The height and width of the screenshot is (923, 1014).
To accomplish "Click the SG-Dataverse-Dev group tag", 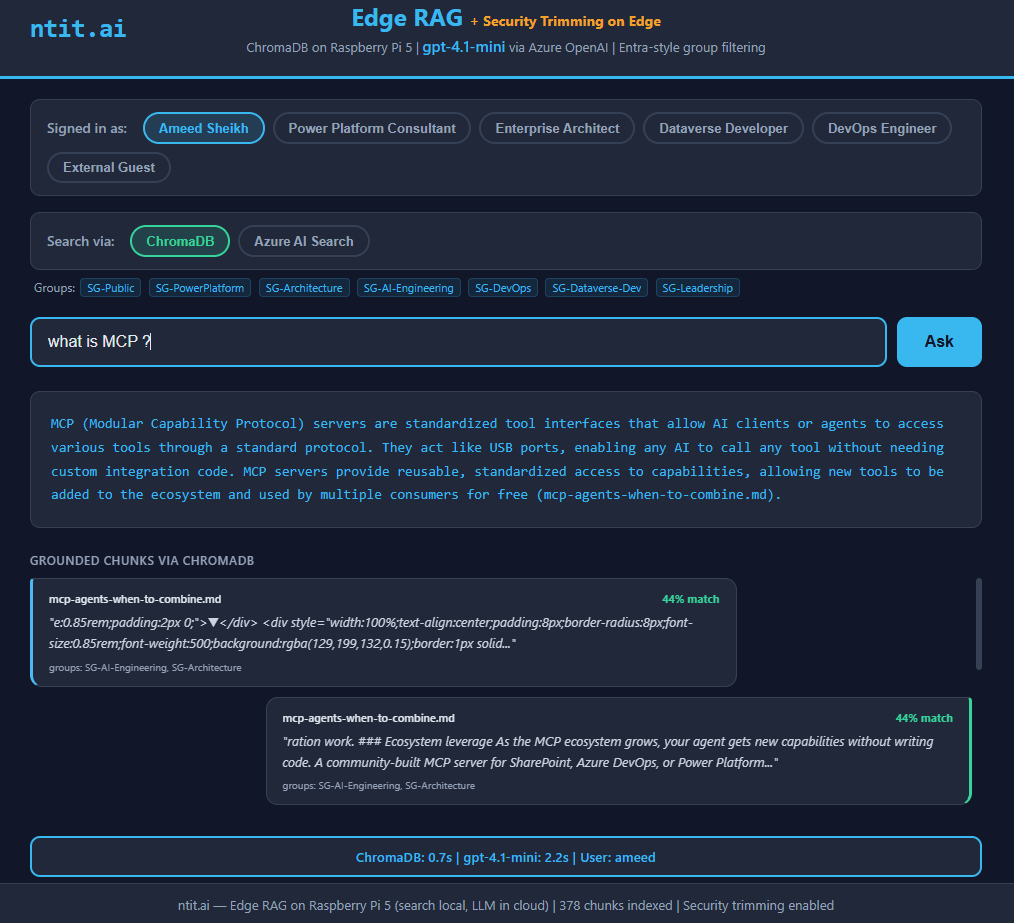I will point(596,288).
